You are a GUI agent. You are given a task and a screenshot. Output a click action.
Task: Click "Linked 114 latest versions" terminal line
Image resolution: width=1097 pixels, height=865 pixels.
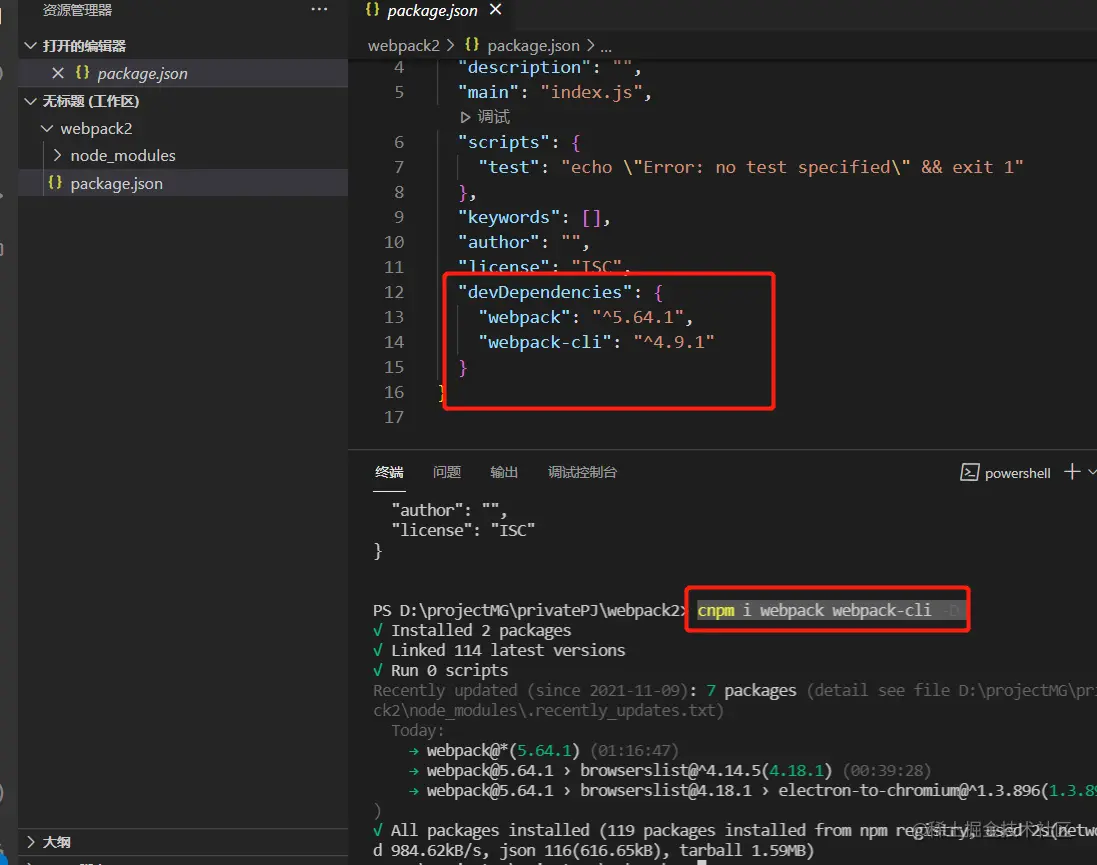(508, 650)
